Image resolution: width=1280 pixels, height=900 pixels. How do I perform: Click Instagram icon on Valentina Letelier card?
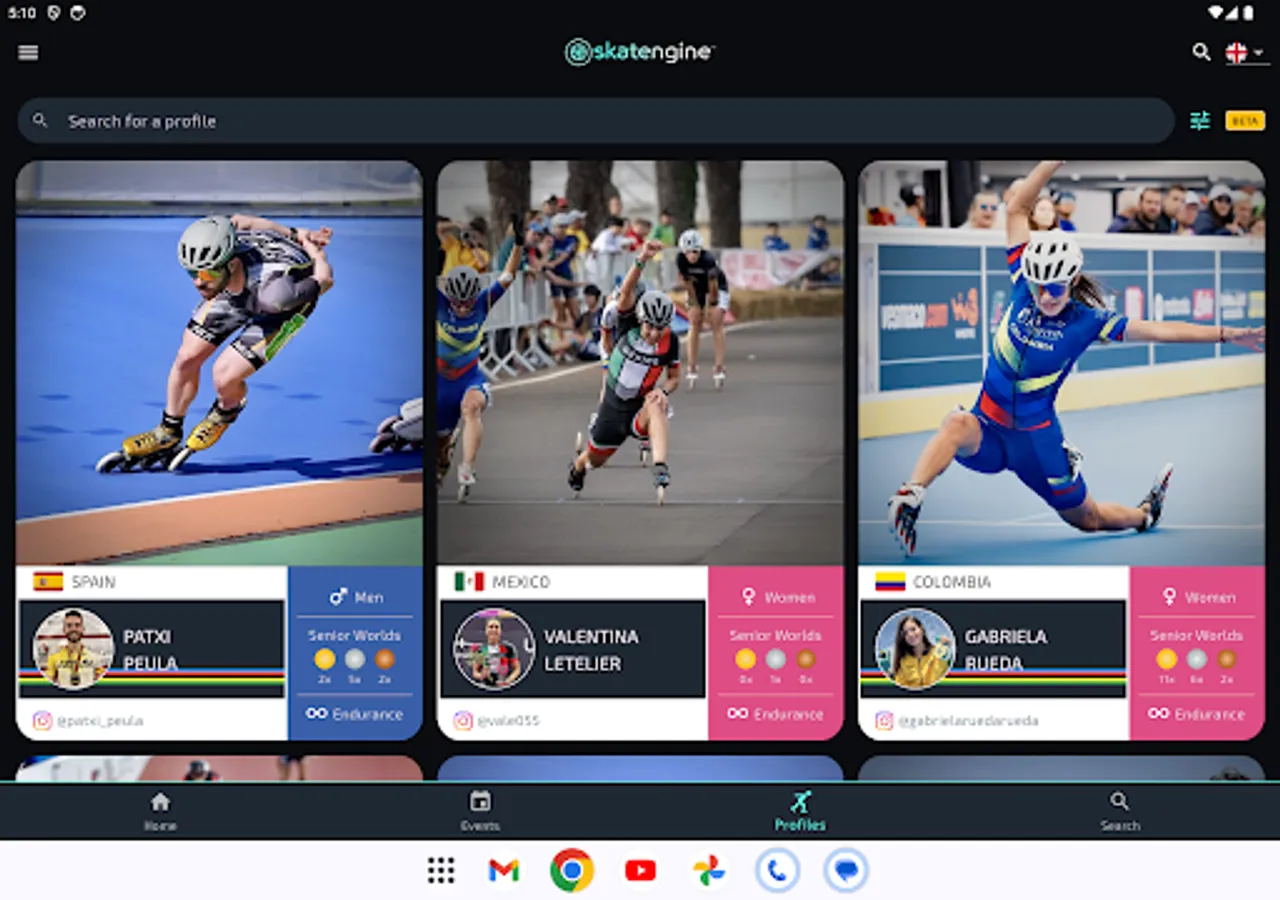(463, 720)
